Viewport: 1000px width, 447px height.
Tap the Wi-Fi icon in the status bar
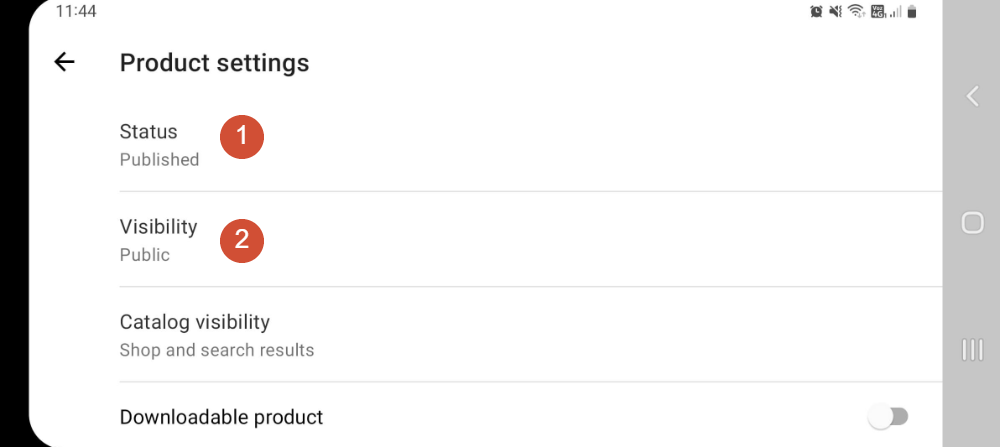(856, 12)
